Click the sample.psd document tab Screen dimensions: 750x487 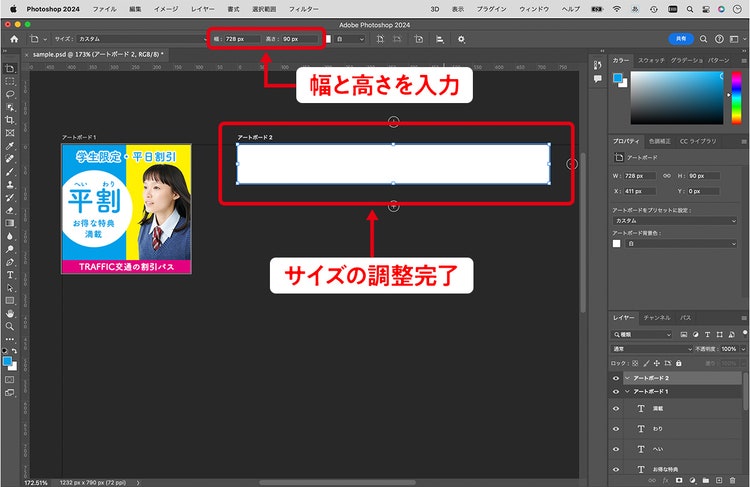pyautogui.click(x=98, y=55)
